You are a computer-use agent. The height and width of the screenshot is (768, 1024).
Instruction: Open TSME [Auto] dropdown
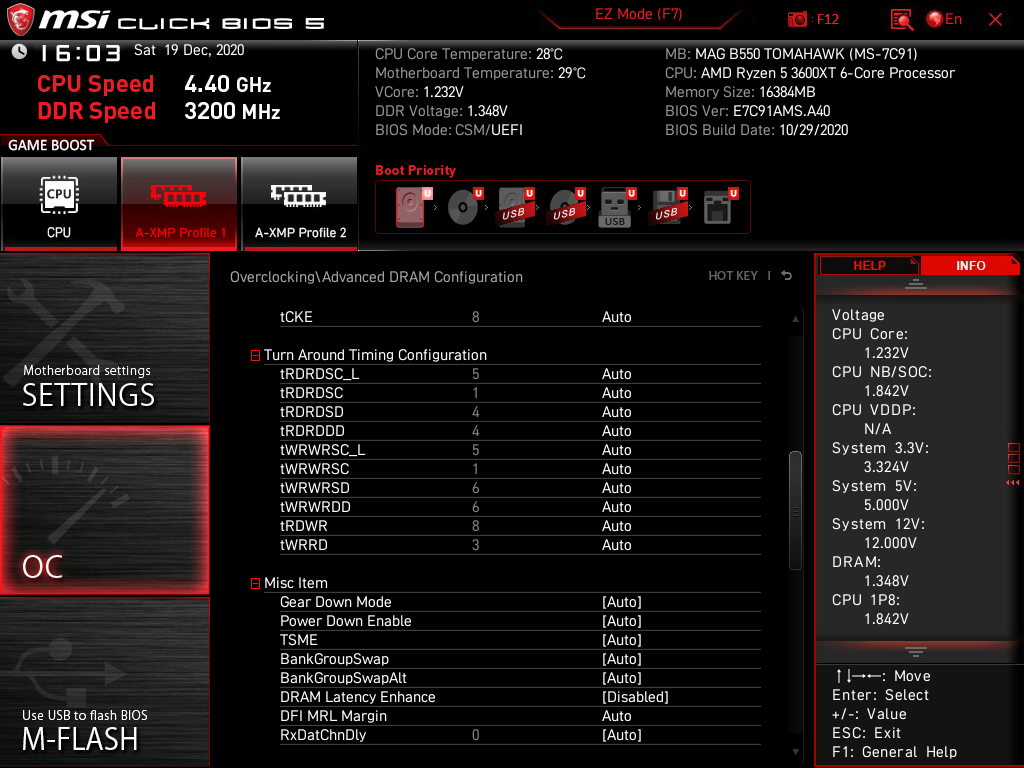coord(622,640)
